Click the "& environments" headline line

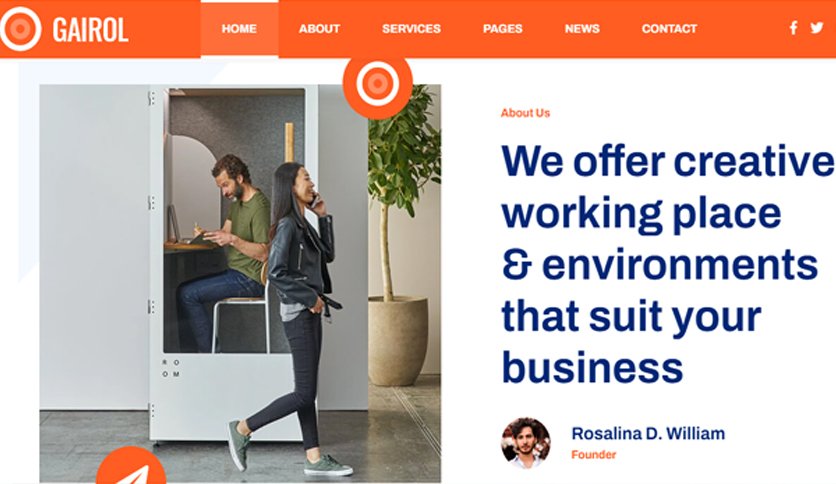[x=660, y=264]
